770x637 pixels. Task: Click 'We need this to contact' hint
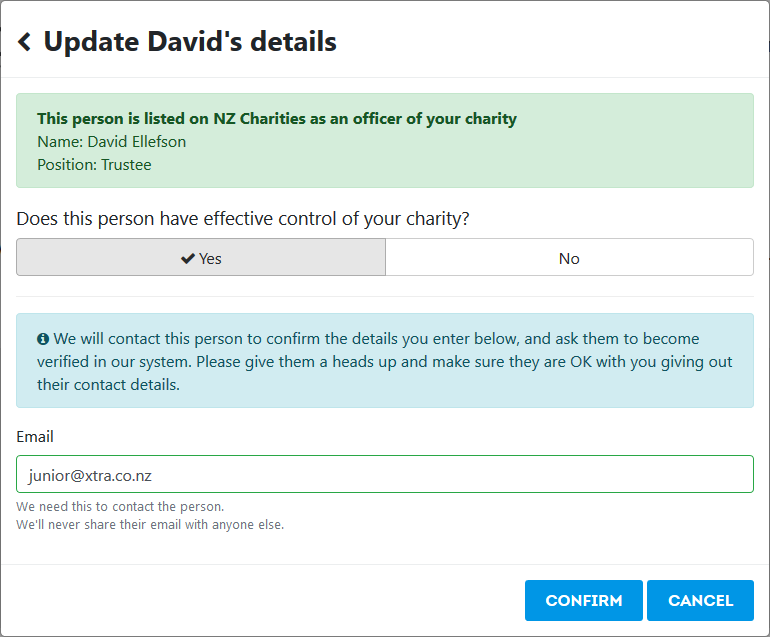point(120,506)
